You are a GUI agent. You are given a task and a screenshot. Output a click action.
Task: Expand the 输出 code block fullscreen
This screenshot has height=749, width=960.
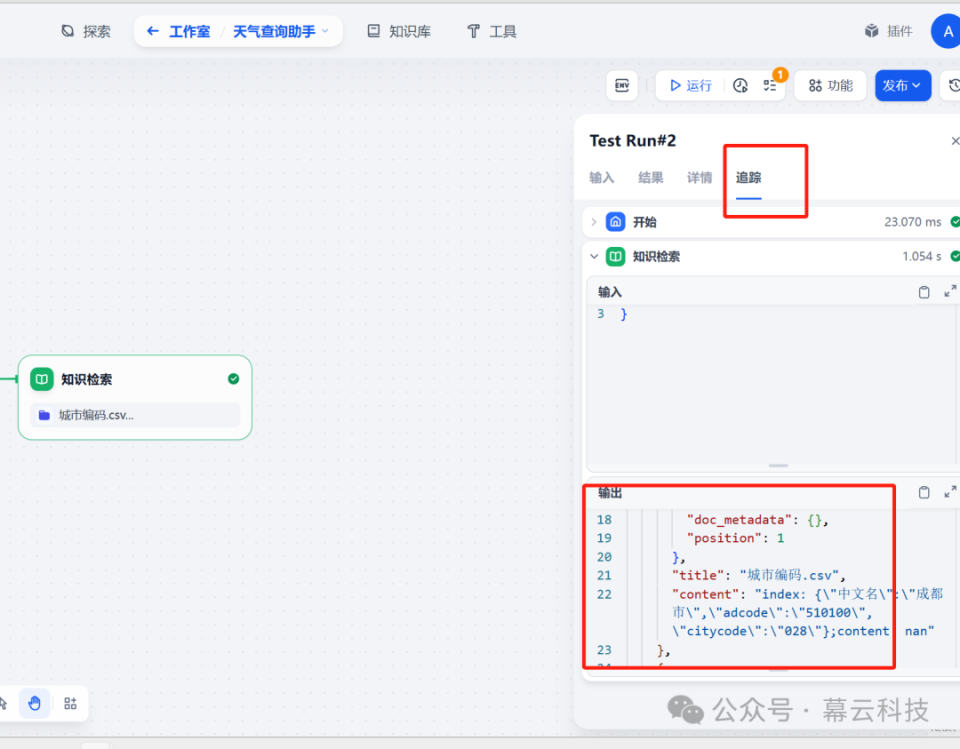pyautogui.click(x=950, y=492)
